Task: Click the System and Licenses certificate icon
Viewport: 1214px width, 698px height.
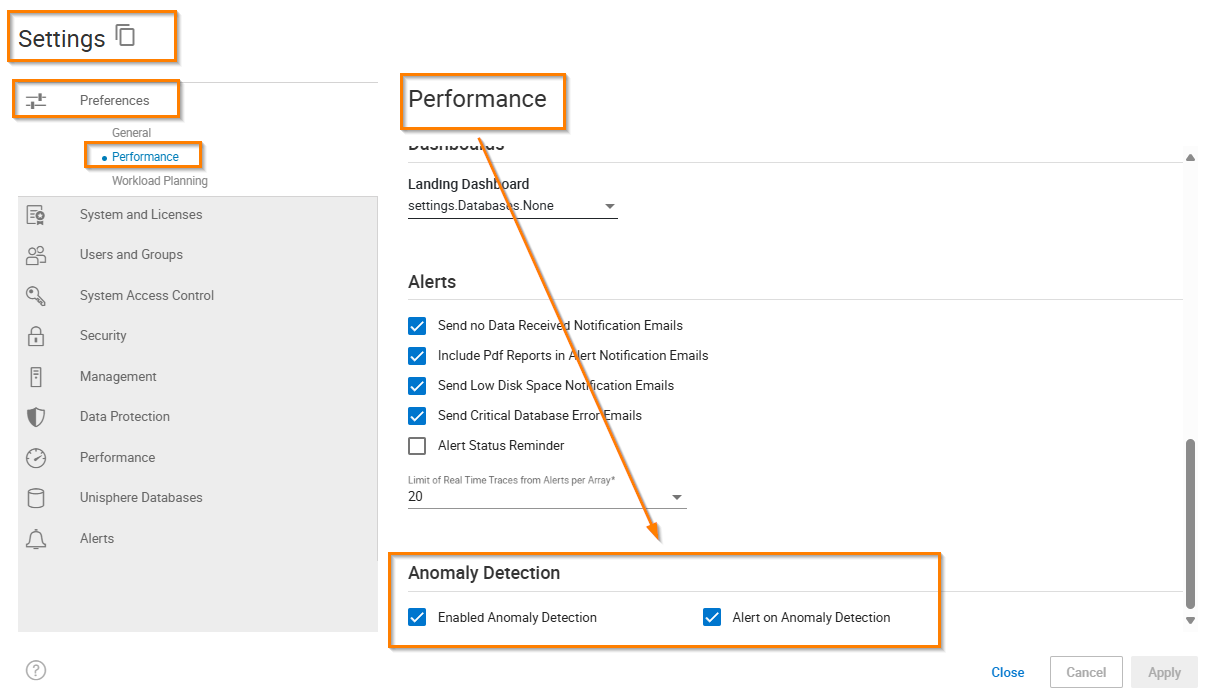Action: click(36, 215)
